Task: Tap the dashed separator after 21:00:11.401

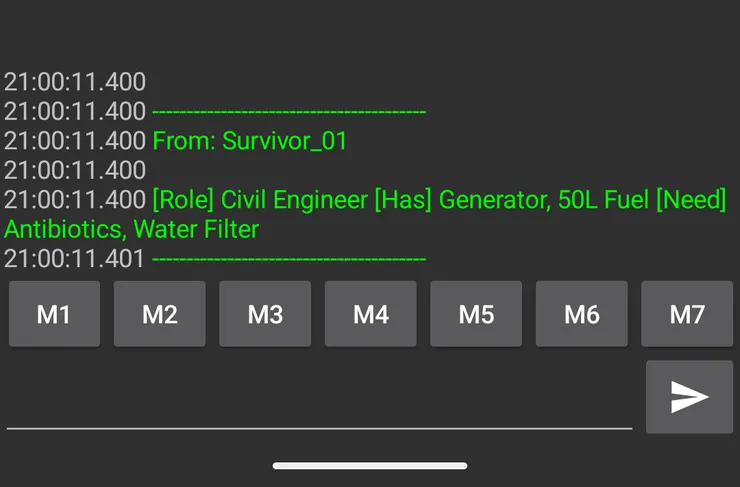Action: (289, 259)
